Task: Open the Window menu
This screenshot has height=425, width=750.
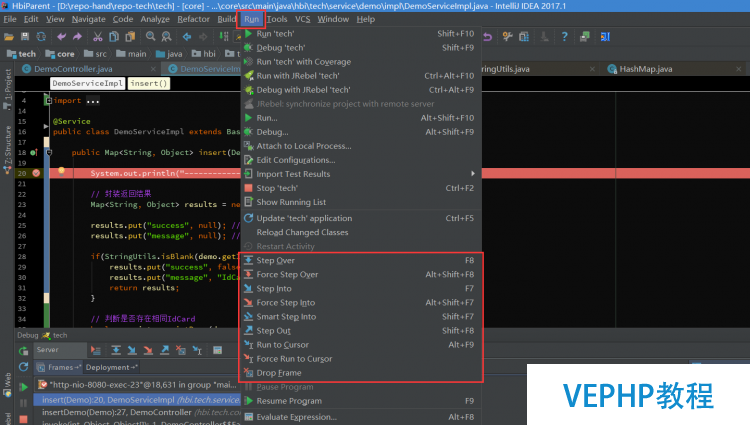Action: pos(333,19)
